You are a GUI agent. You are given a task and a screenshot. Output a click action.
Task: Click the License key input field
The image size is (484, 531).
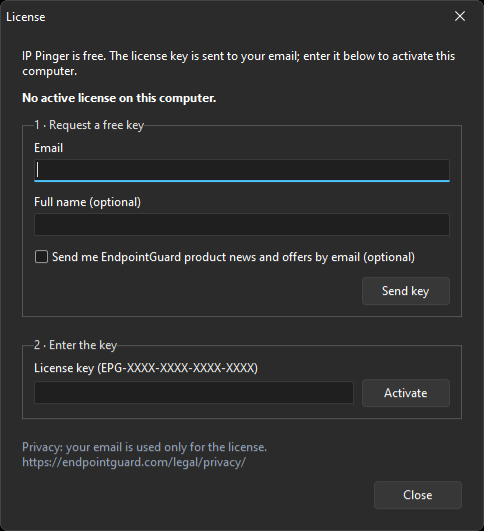tap(194, 392)
